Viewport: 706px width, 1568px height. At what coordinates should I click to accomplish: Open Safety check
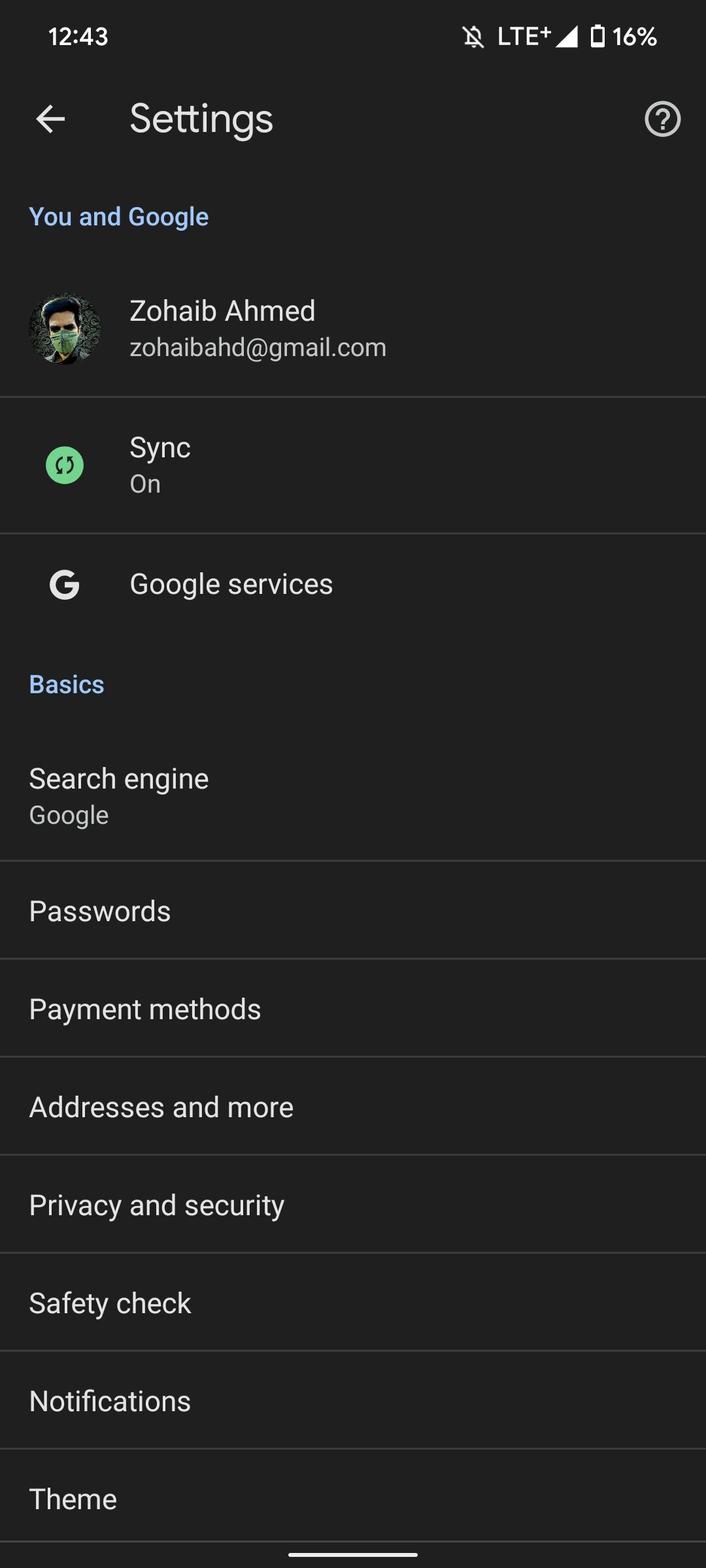pyautogui.click(x=353, y=1303)
